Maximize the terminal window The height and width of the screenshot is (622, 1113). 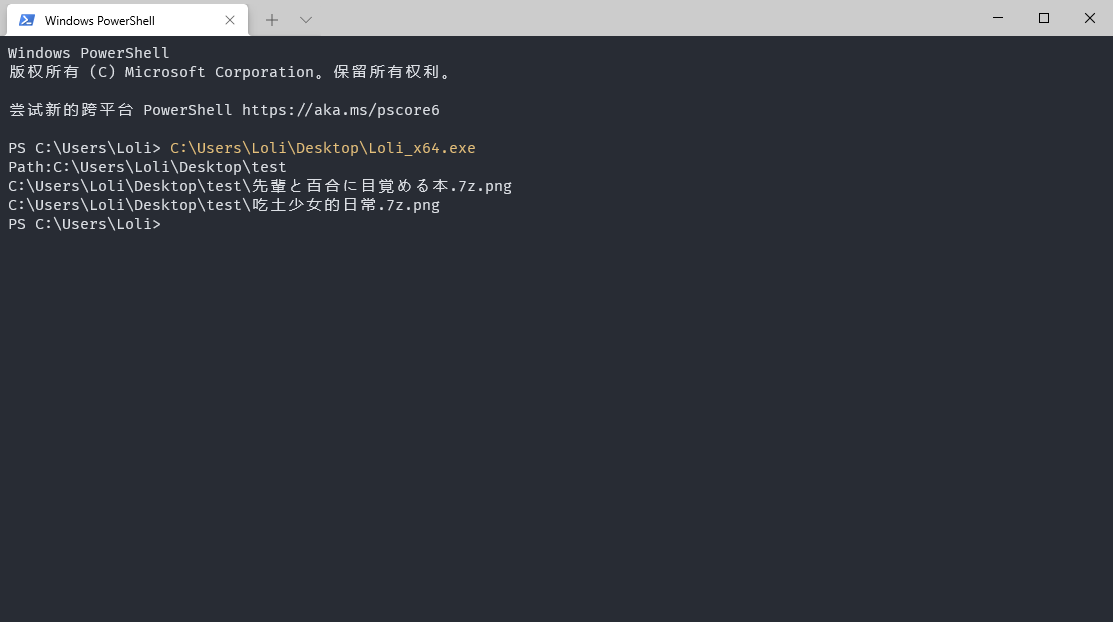[x=1043, y=18]
